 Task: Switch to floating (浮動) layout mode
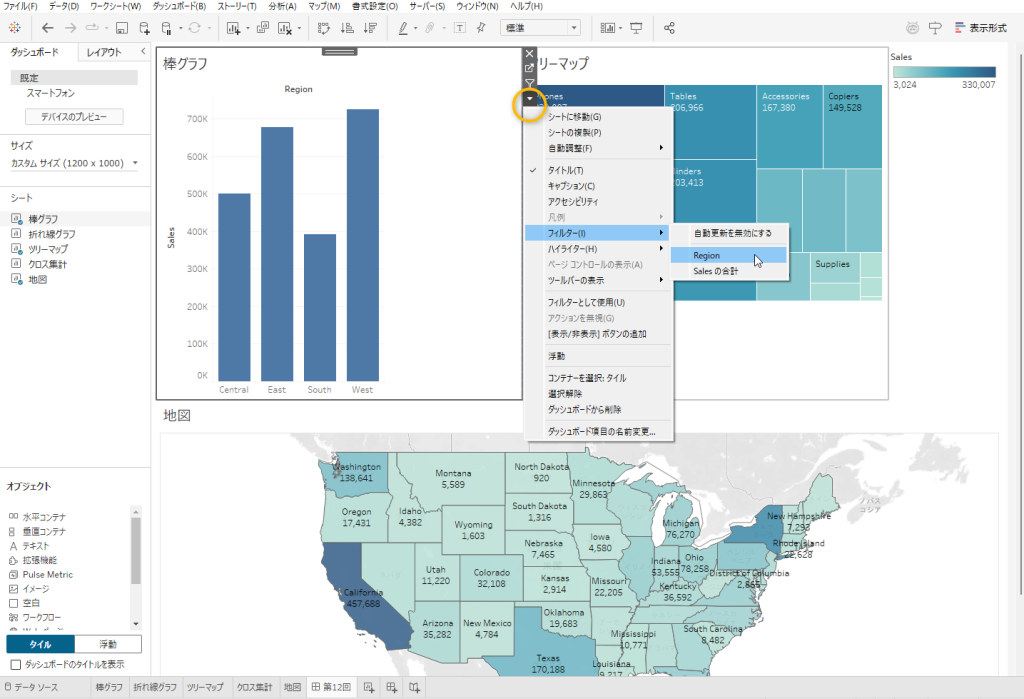tap(108, 644)
